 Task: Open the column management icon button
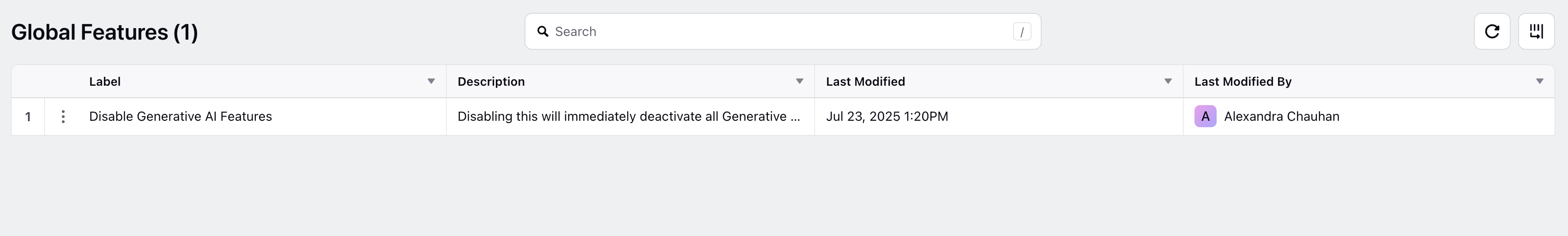point(1536,32)
